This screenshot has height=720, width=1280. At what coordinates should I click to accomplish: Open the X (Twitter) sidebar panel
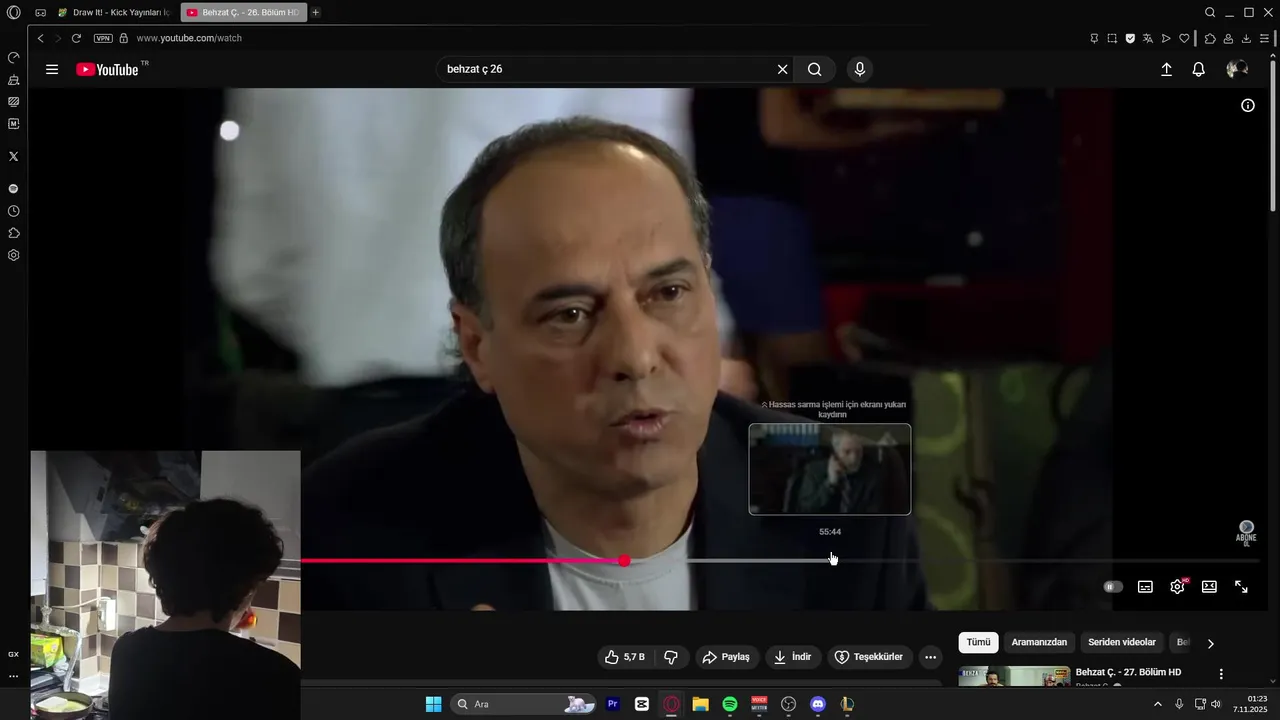coord(14,156)
